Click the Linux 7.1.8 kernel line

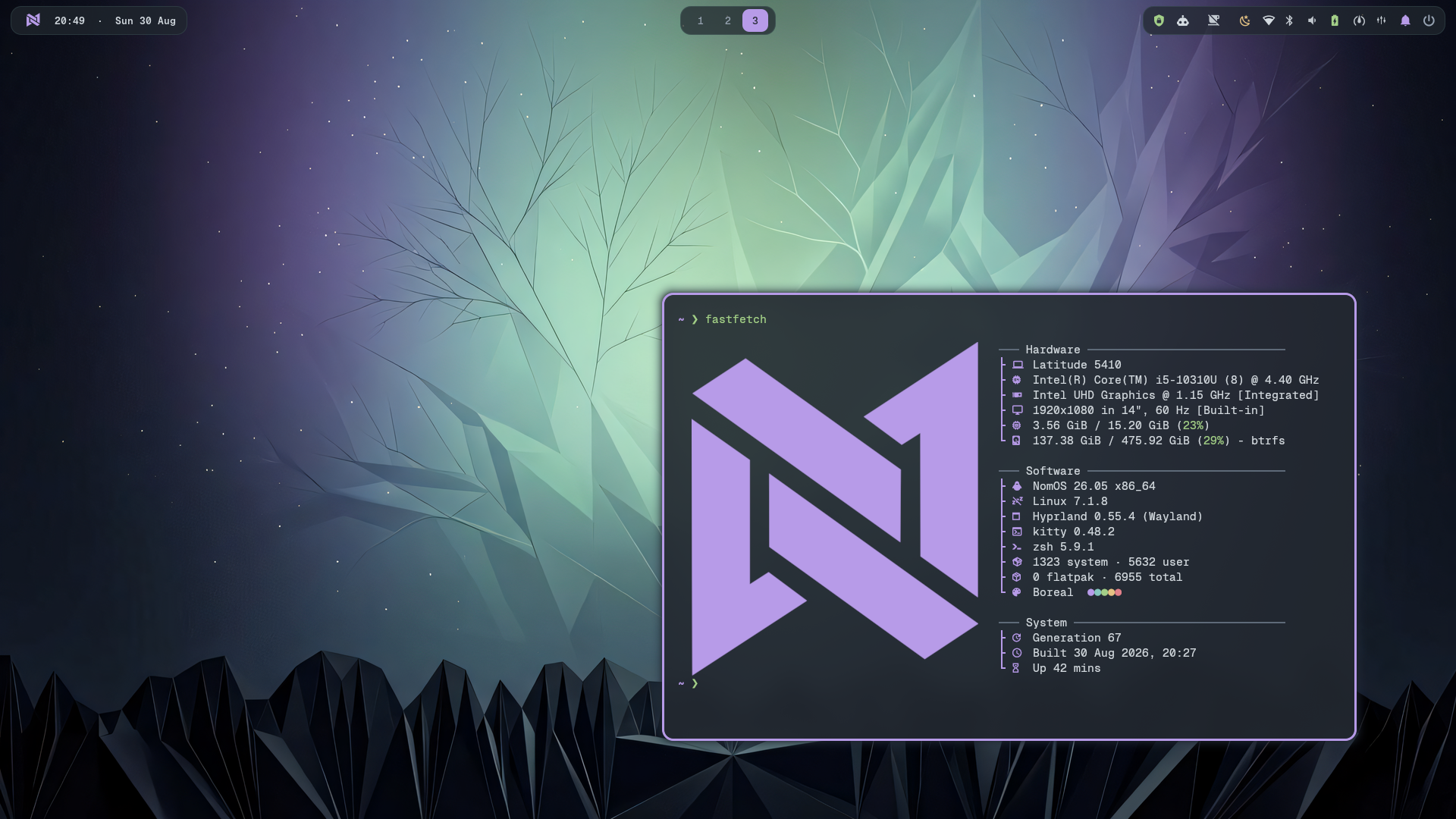(1069, 501)
